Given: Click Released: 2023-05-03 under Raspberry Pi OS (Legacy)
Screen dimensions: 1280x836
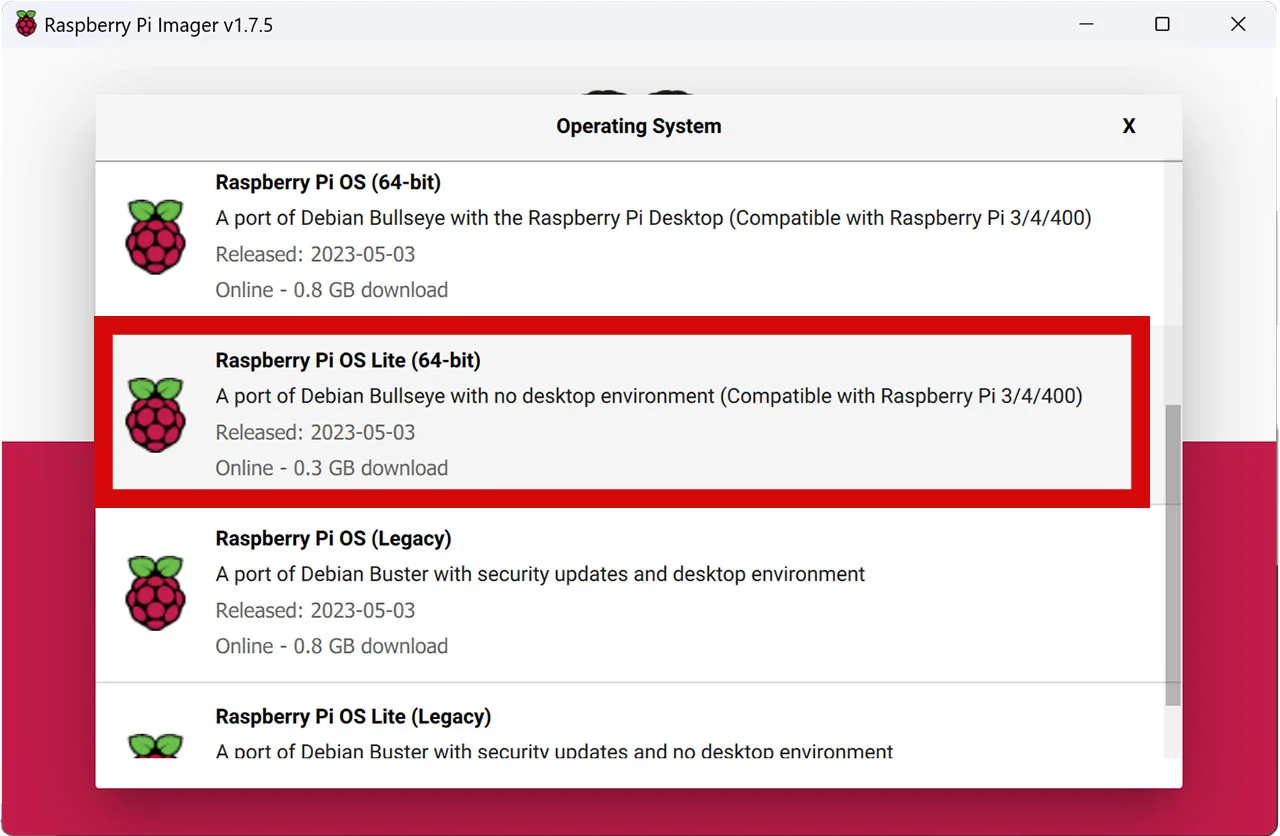Looking at the screenshot, I should pyautogui.click(x=315, y=610).
